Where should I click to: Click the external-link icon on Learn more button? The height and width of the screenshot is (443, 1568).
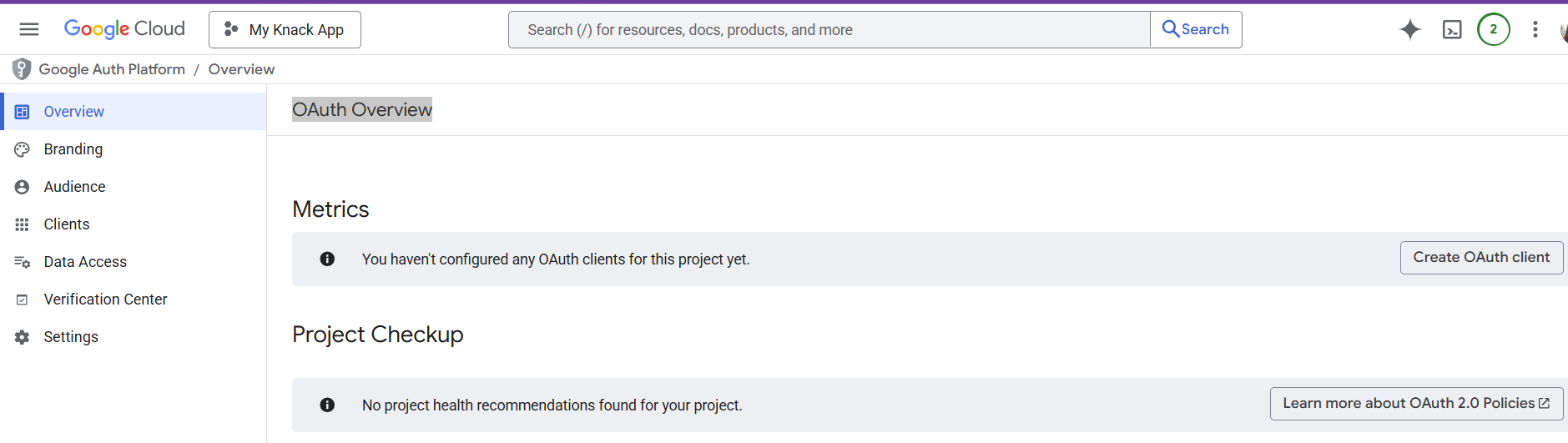(1544, 404)
